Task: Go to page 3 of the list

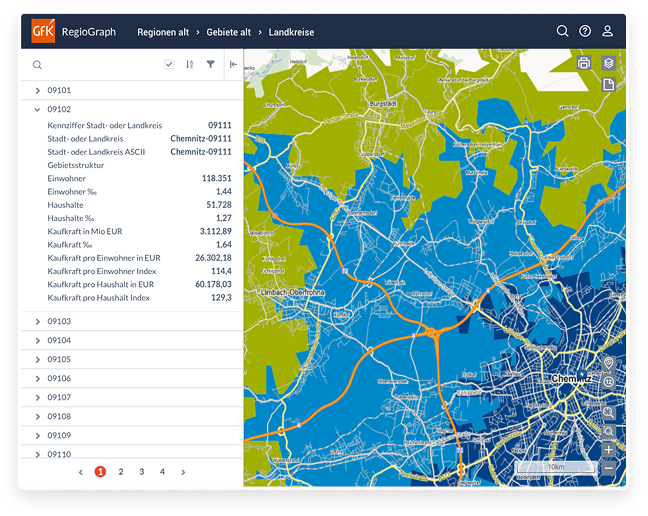Action: (x=141, y=471)
